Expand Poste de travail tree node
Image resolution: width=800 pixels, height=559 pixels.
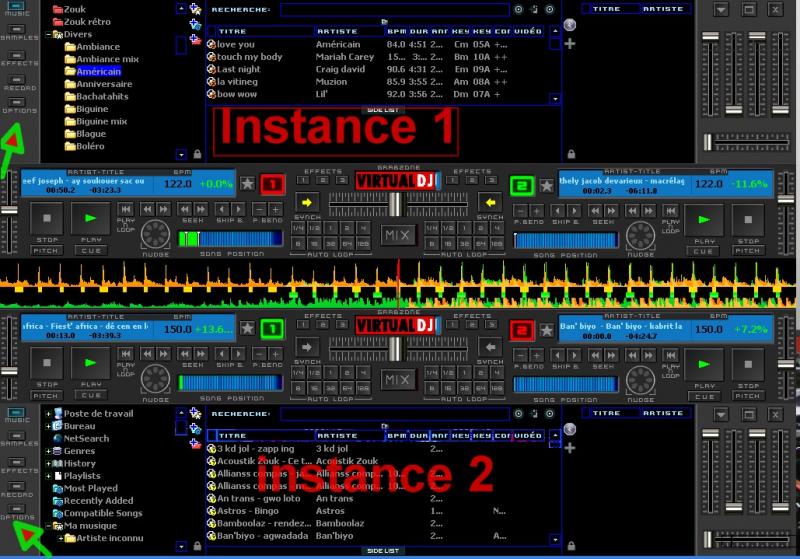click(x=48, y=414)
